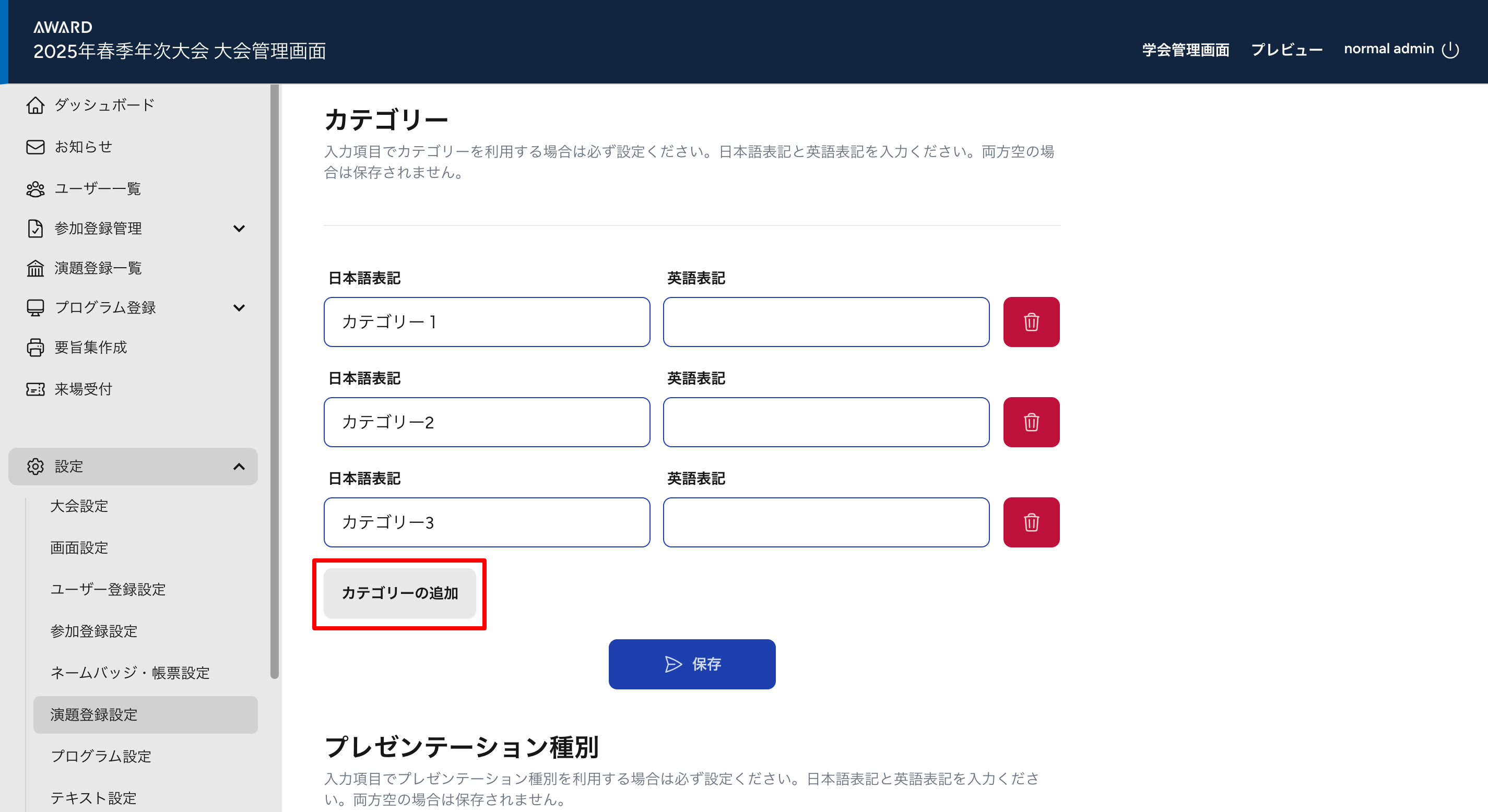Delete the カテゴリー3 row with trash icon
Viewport: 1488px width, 812px height.
click(x=1031, y=522)
